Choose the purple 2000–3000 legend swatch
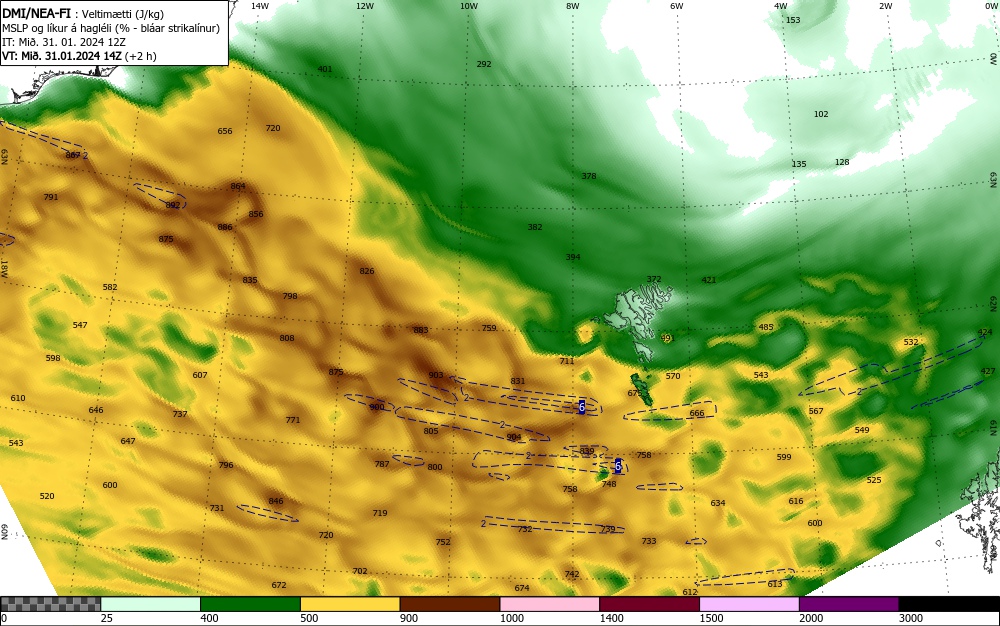 coord(849,604)
